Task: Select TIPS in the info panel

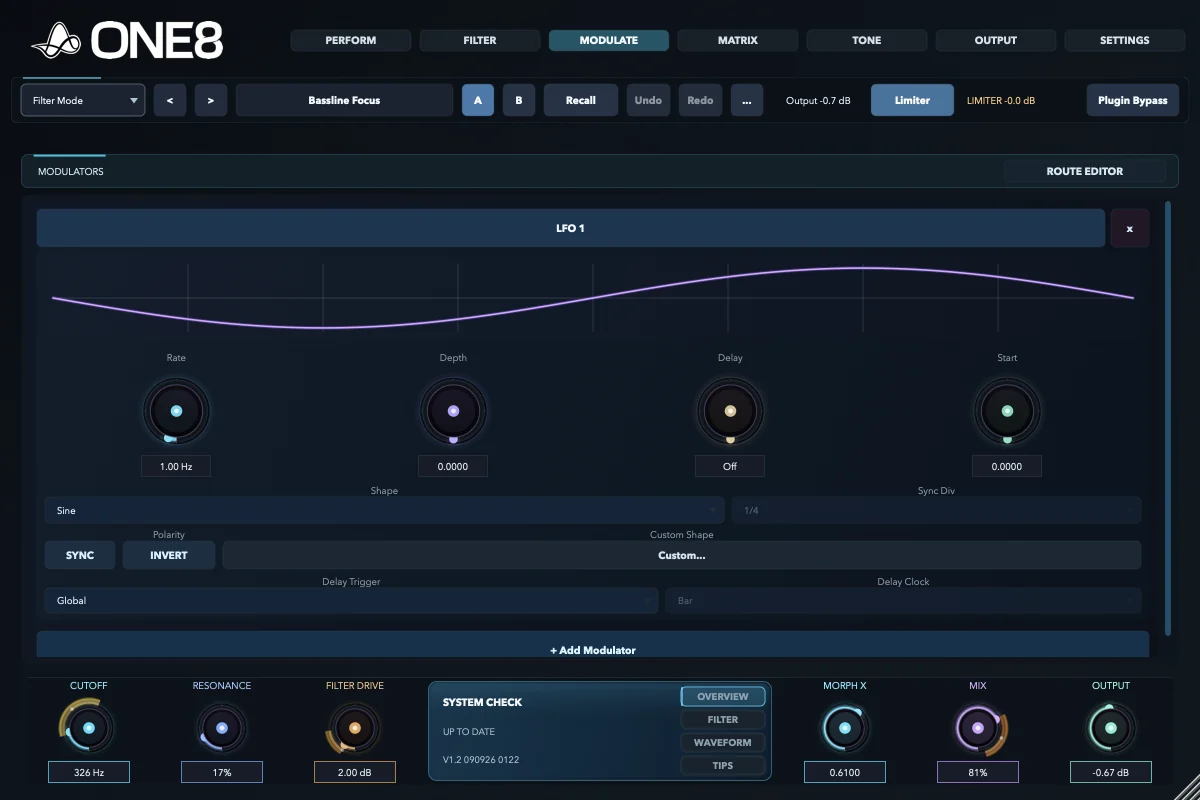Action: click(x=723, y=765)
